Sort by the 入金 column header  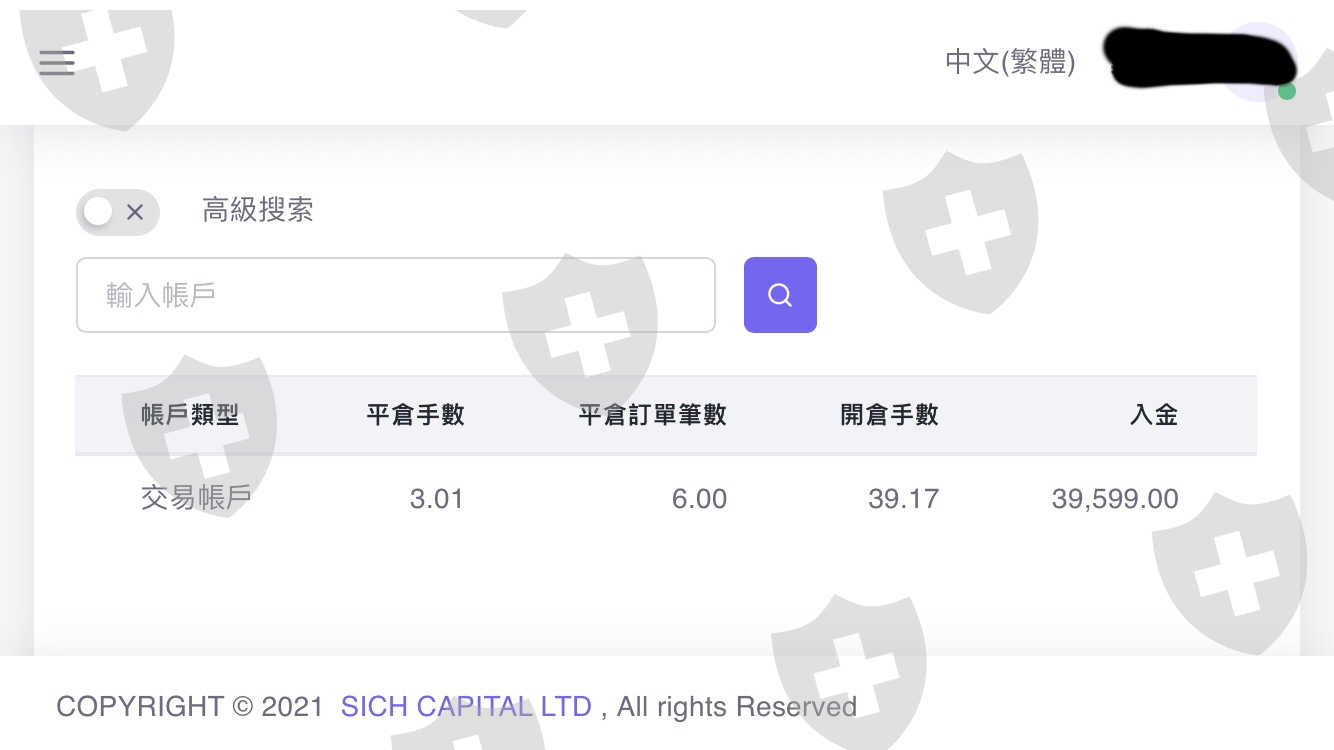point(1154,415)
